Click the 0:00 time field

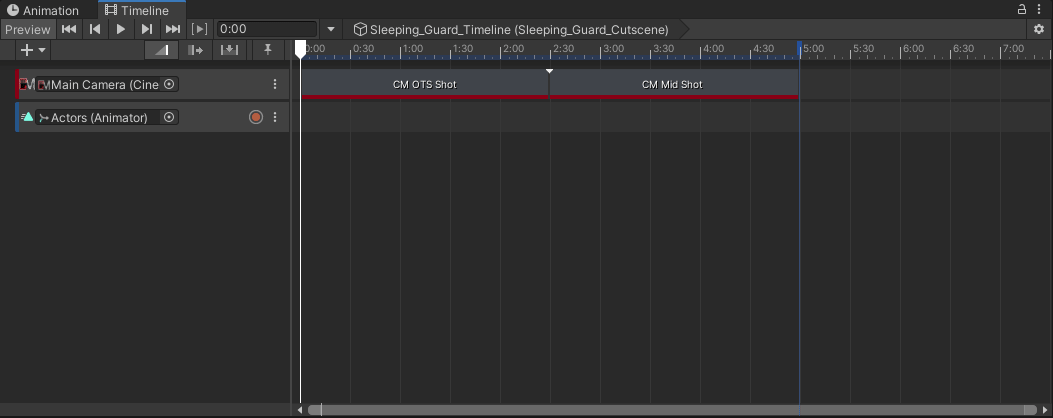(x=267, y=29)
